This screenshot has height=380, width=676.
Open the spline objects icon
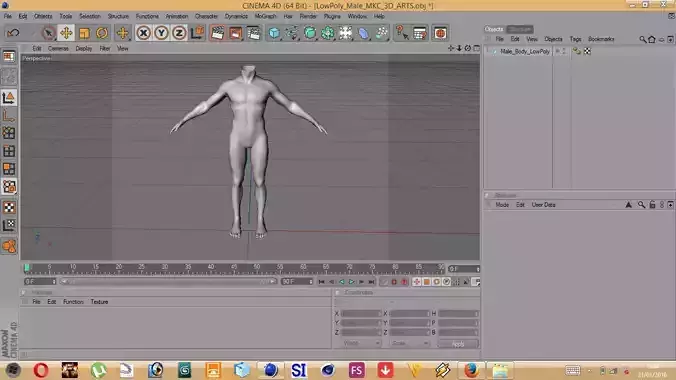pyautogui.click(x=292, y=33)
